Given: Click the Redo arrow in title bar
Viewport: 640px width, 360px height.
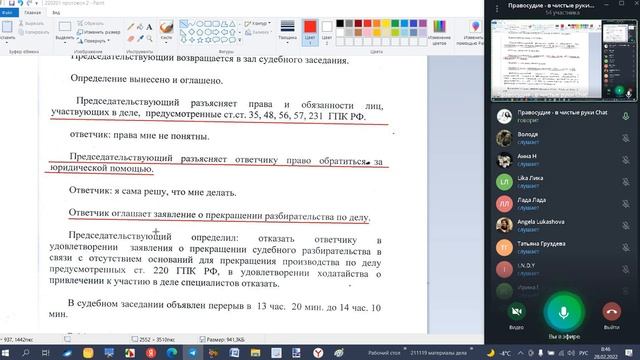Looking at the screenshot, I should (29, 3).
